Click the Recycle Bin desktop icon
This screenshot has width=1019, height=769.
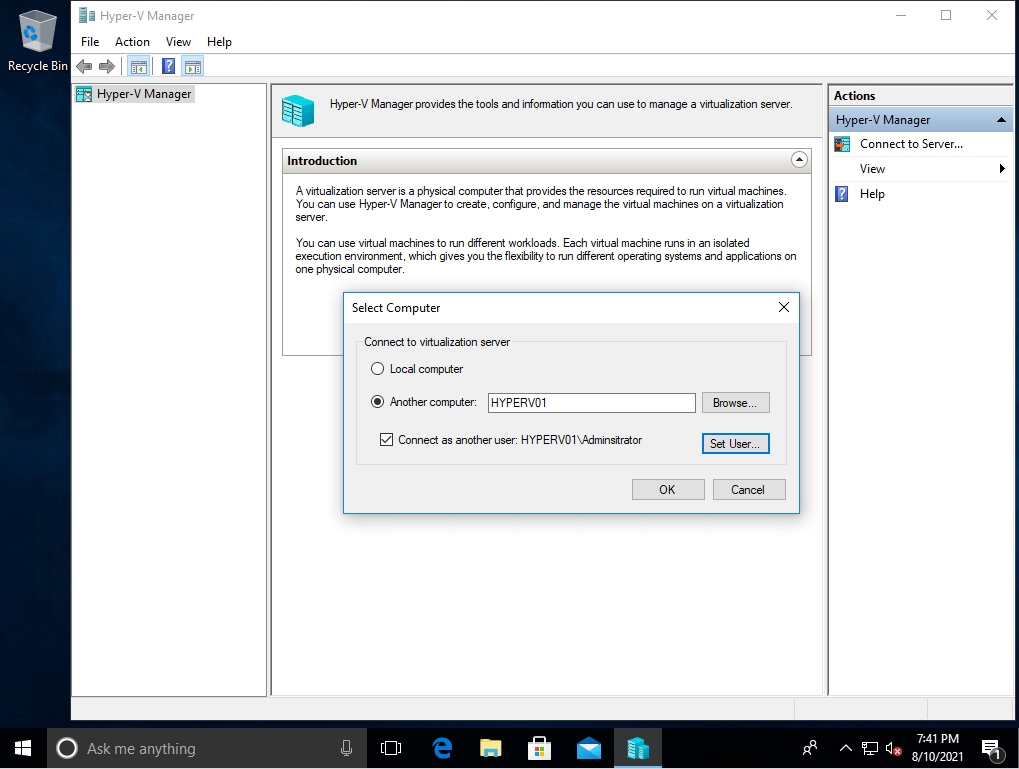(37, 41)
